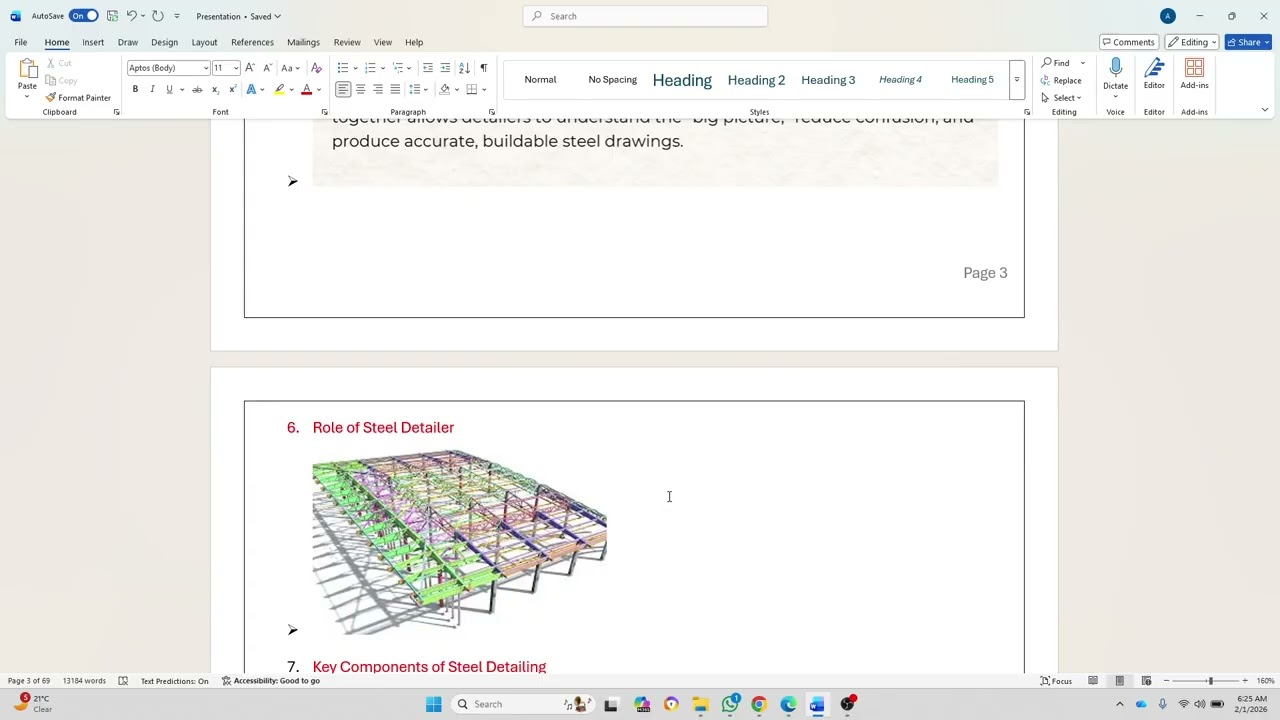Switch to the Layout tab
Image resolution: width=1280 pixels, height=720 pixels.
[204, 42]
